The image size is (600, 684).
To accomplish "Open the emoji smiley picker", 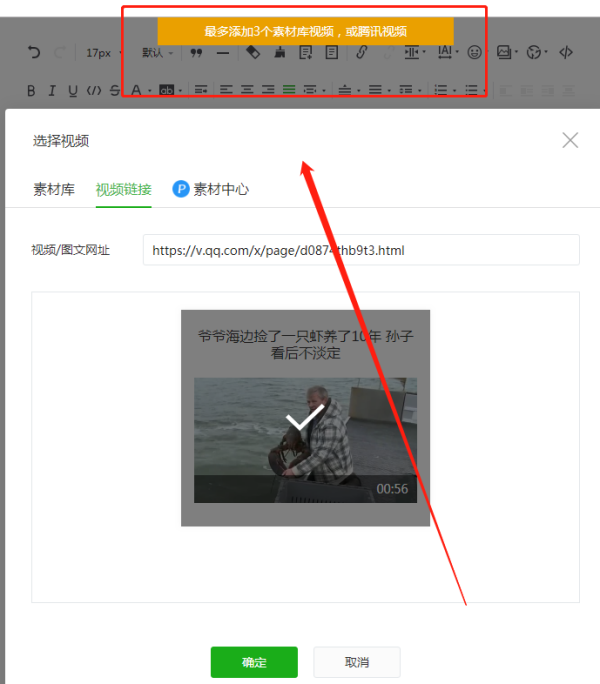I will (474, 52).
